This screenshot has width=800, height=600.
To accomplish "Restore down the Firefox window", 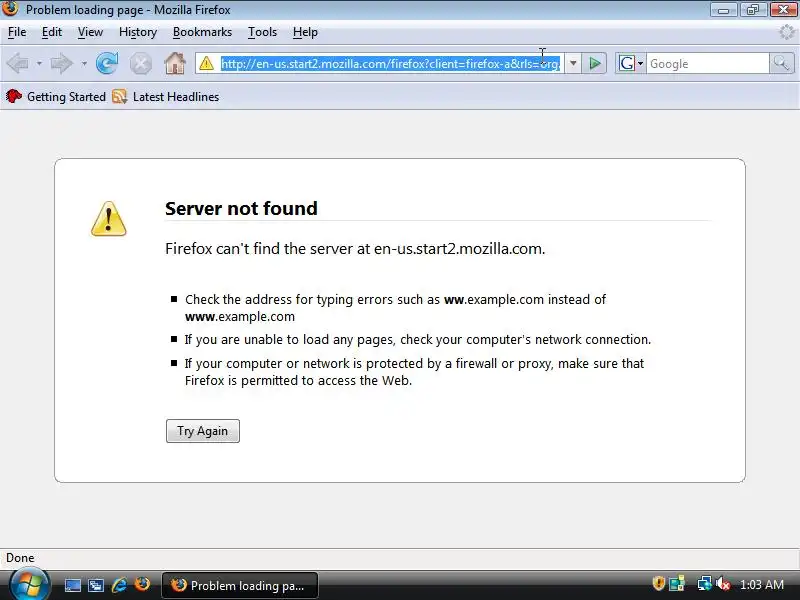I will (753, 9).
